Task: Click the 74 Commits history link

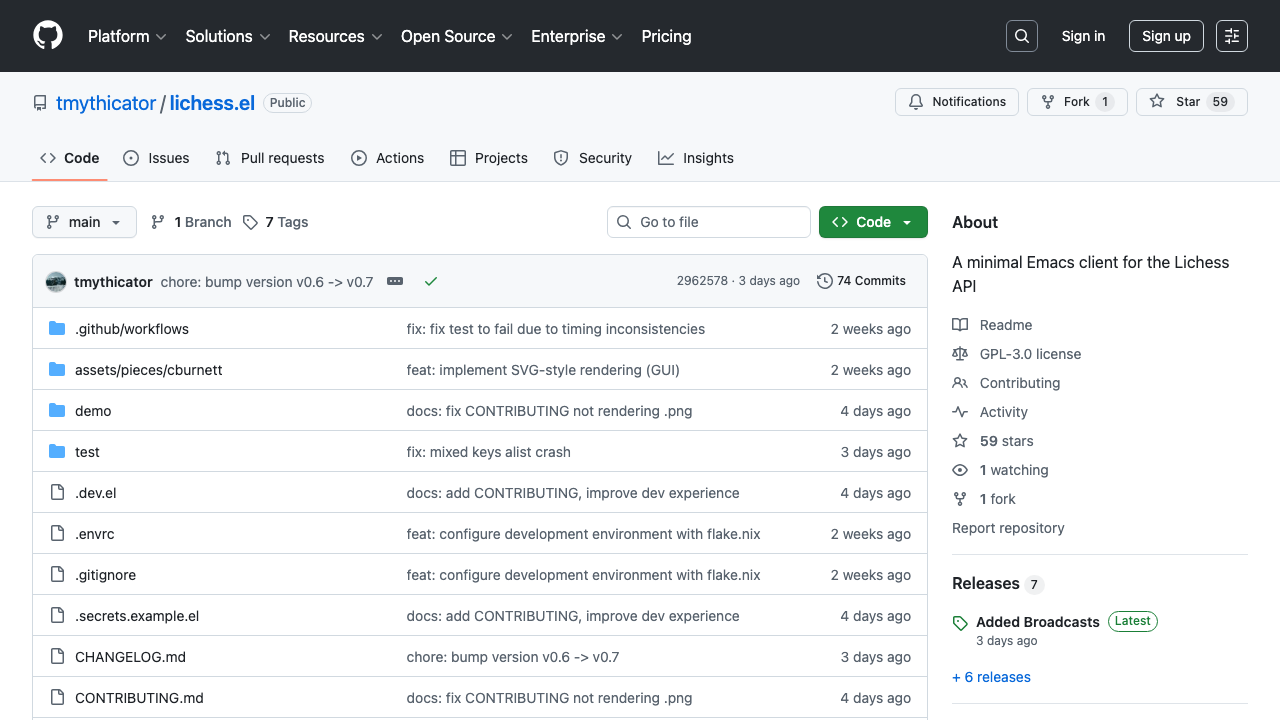Action: (861, 281)
